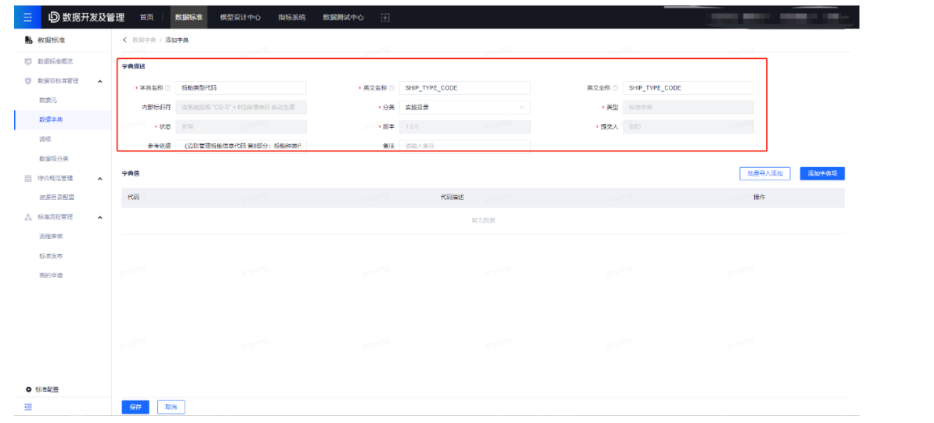Show help tooltip for 字典名称

pos(168,88)
